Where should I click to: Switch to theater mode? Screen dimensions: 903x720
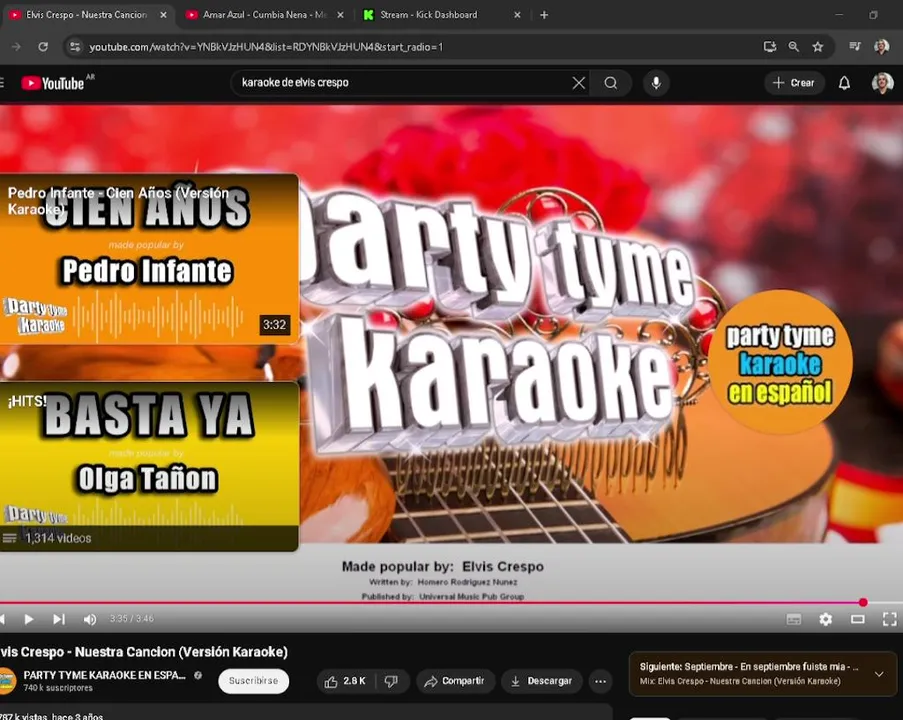(858, 619)
